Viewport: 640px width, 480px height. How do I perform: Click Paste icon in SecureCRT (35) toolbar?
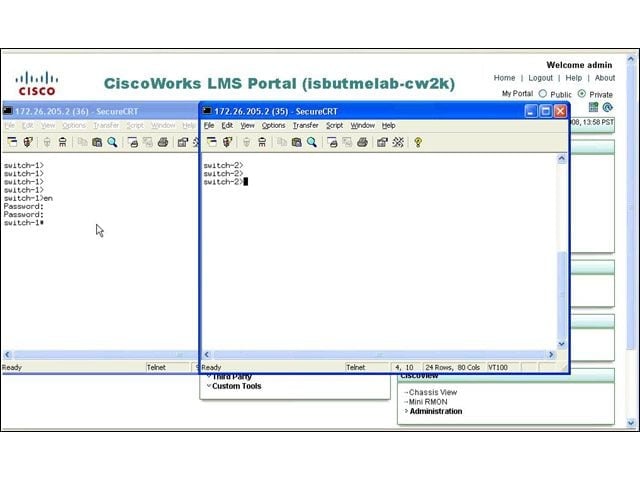pos(297,142)
